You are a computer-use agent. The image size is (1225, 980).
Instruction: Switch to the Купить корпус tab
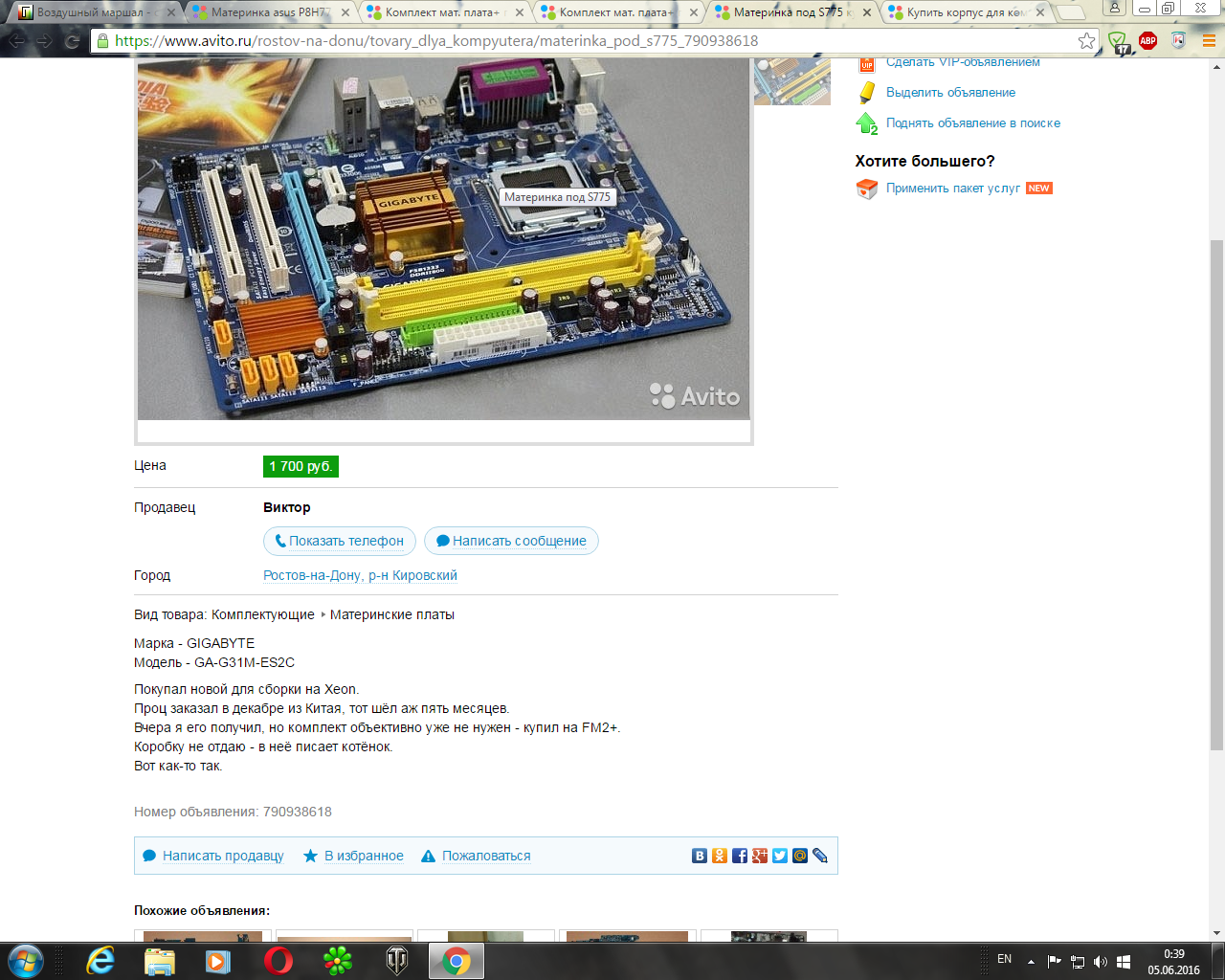(965, 12)
